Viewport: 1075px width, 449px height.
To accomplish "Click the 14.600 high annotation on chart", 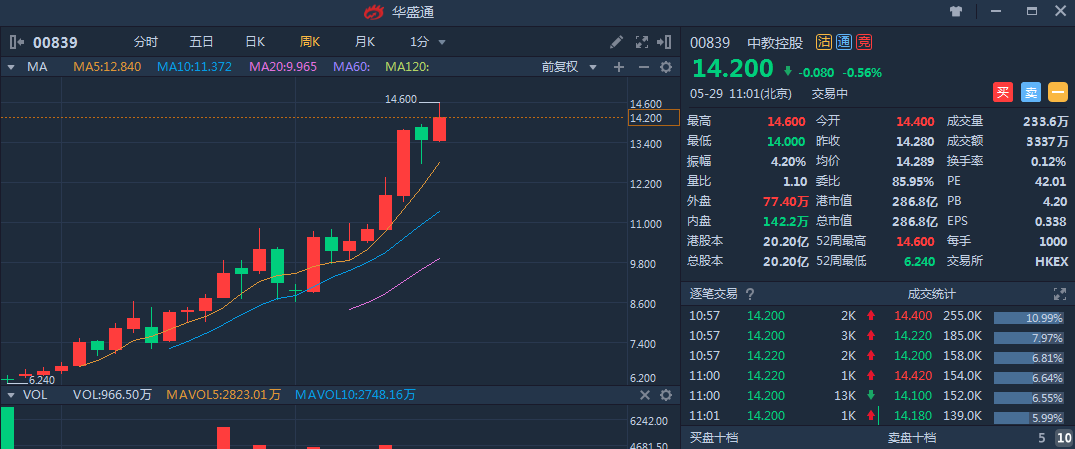I will (x=401, y=99).
